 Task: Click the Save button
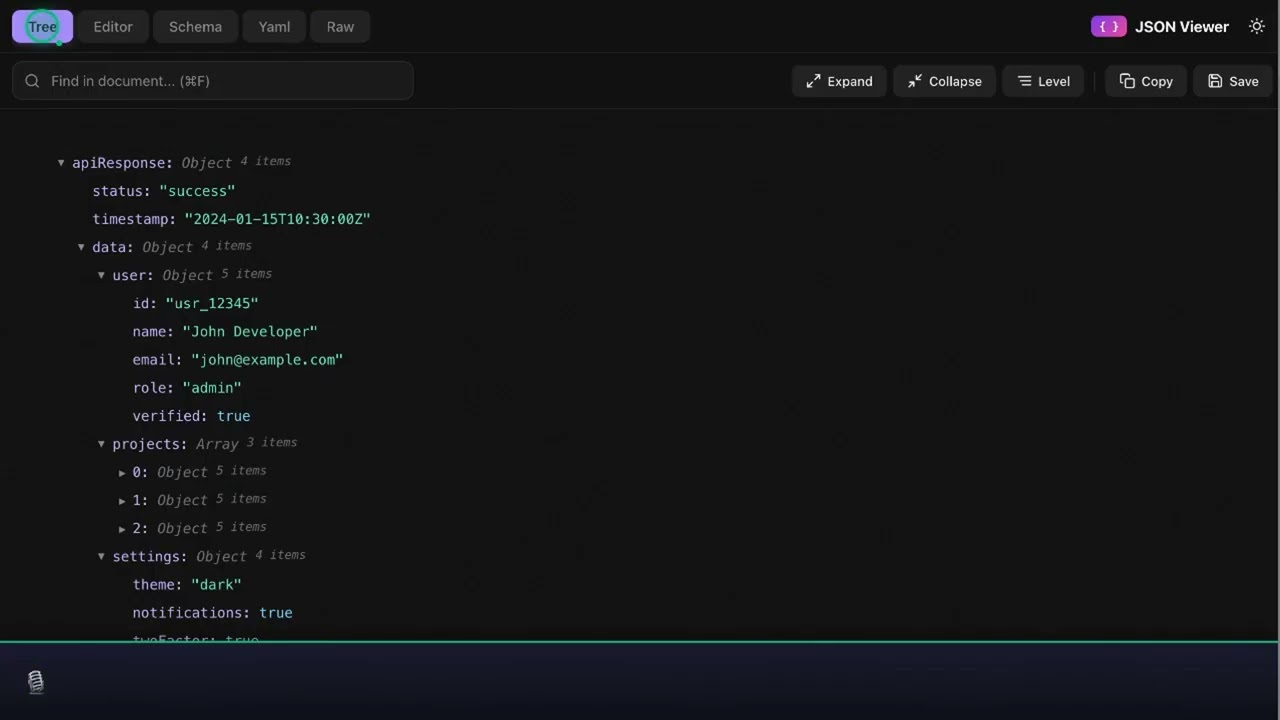pos(1232,81)
